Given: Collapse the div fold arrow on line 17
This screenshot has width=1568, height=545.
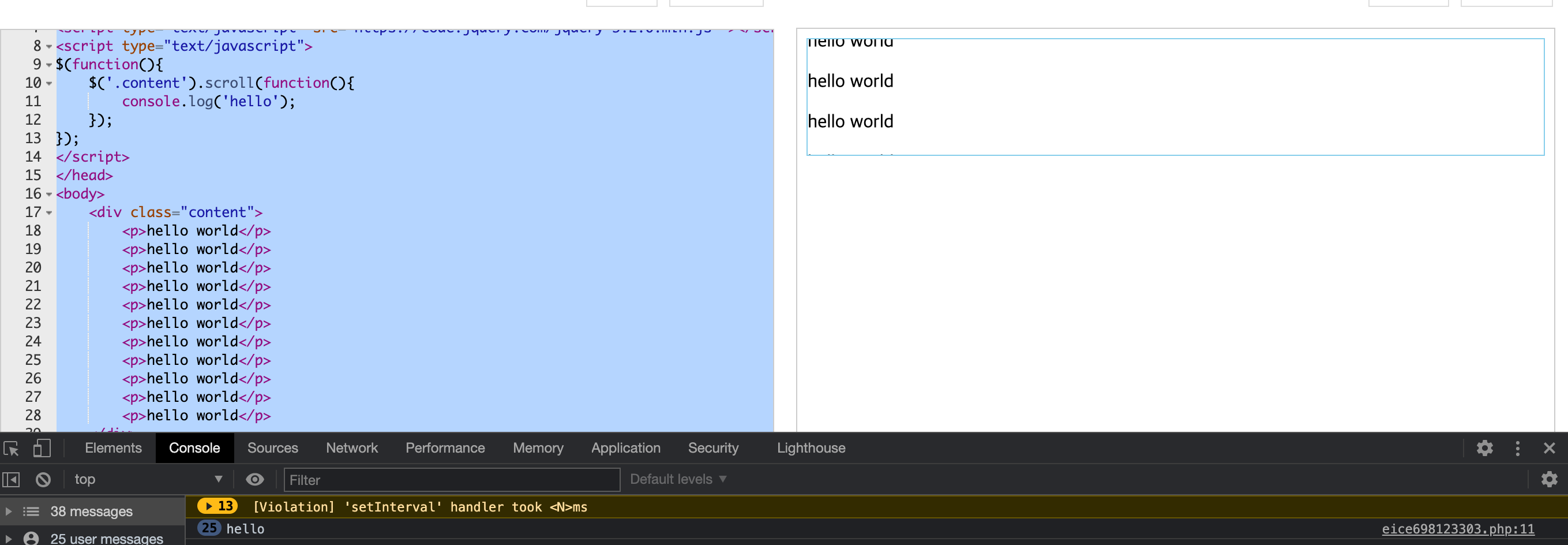Looking at the screenshot, I should pyautogui.click(x=49, y=212).
